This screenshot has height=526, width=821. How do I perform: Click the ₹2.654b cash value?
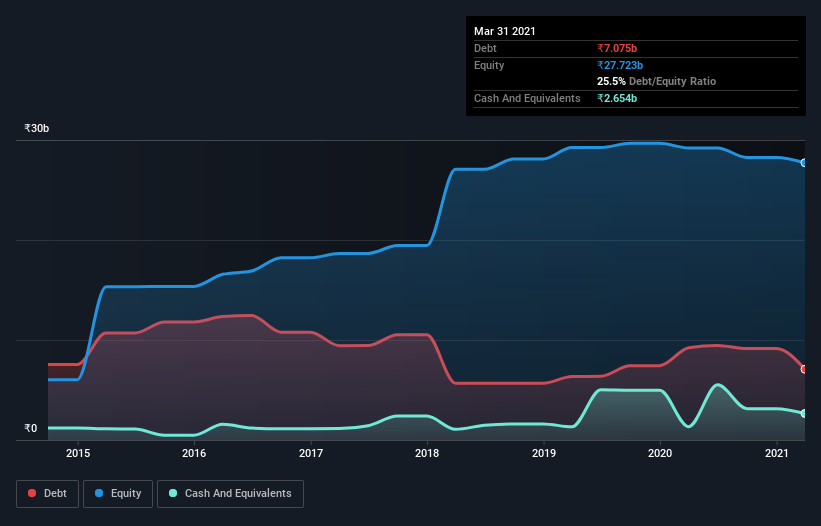(617, 98)
